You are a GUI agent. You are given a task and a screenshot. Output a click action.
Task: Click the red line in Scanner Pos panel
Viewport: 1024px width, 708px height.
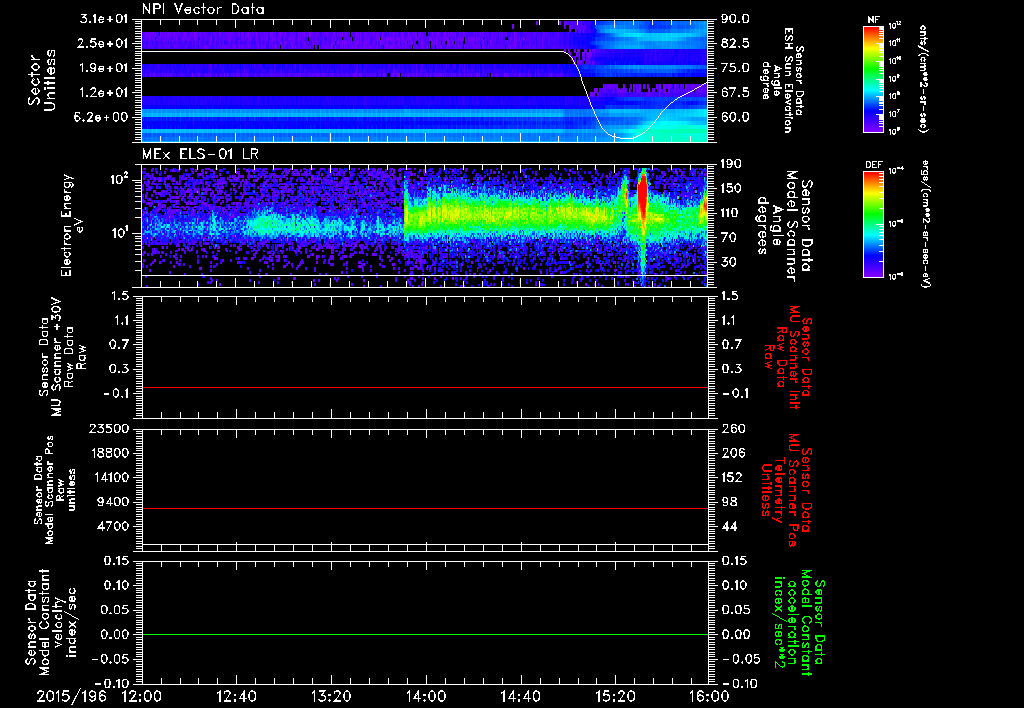point(425,508)
